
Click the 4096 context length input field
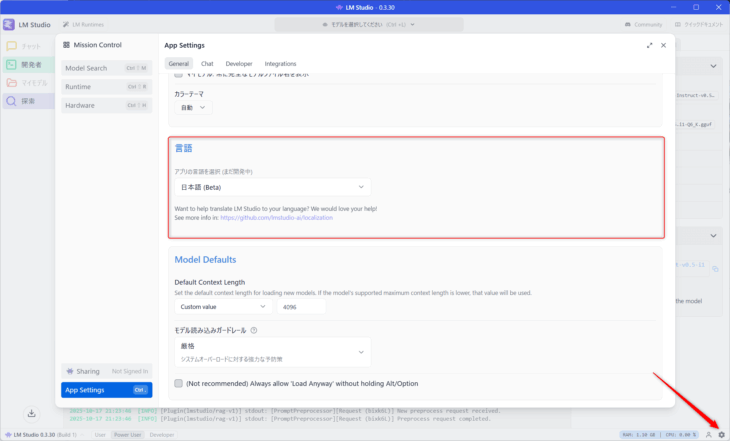pos(300,307)
